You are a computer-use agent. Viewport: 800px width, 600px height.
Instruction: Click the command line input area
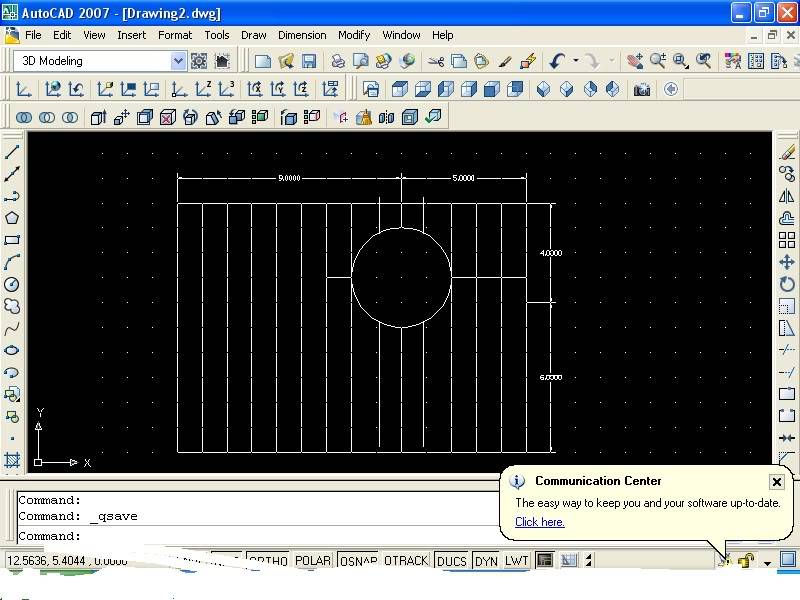click(x=258, y=536)
